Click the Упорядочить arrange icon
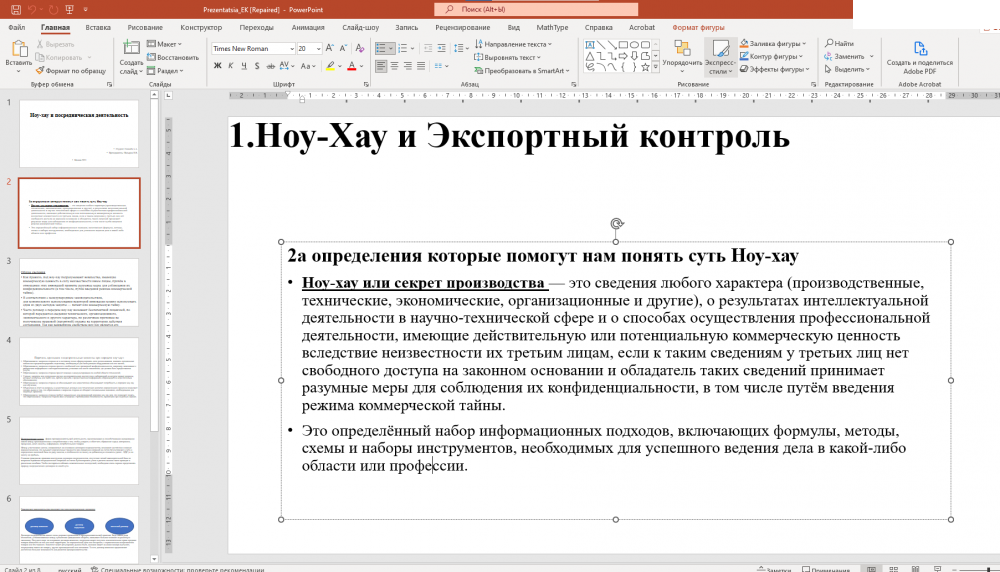Screen dimensions: 1000x572 coord(682,49)
